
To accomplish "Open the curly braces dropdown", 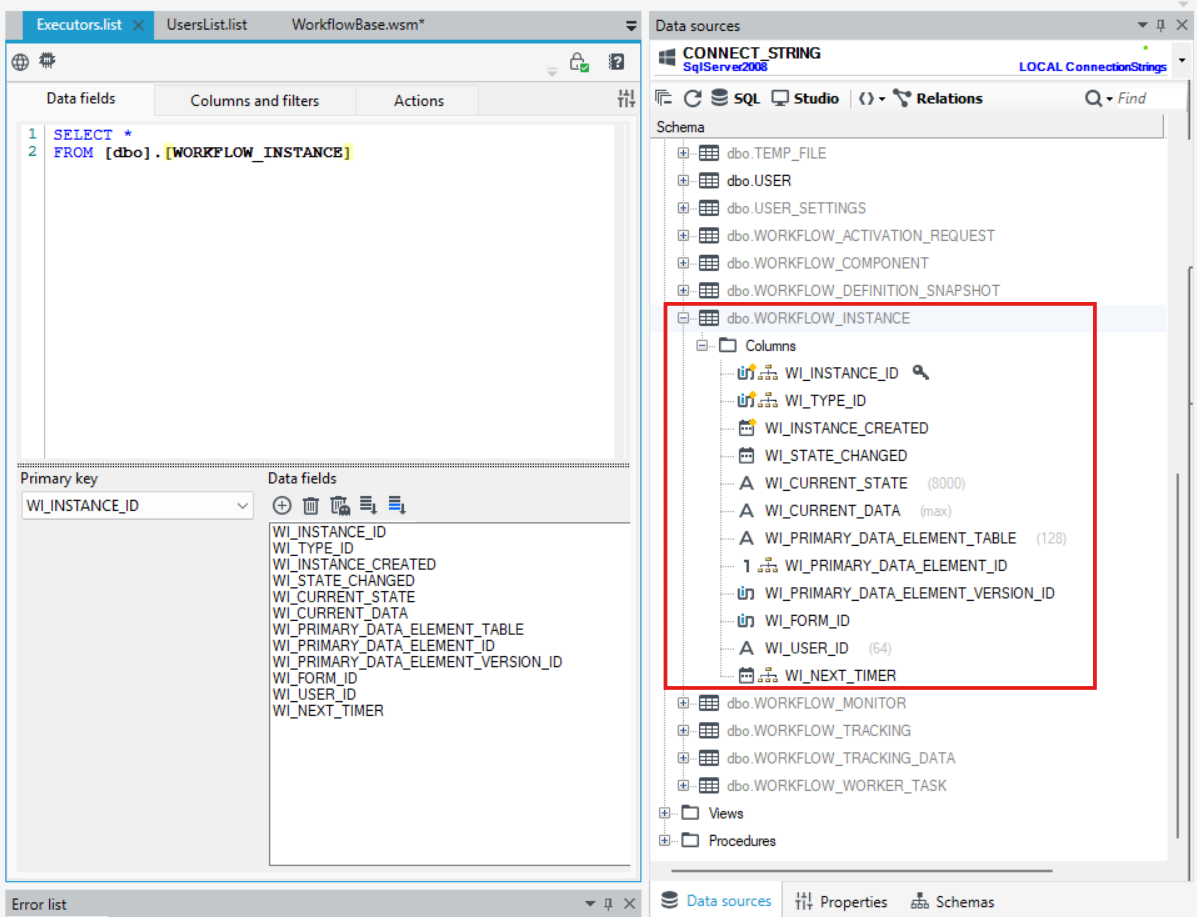I will point(872,98).
